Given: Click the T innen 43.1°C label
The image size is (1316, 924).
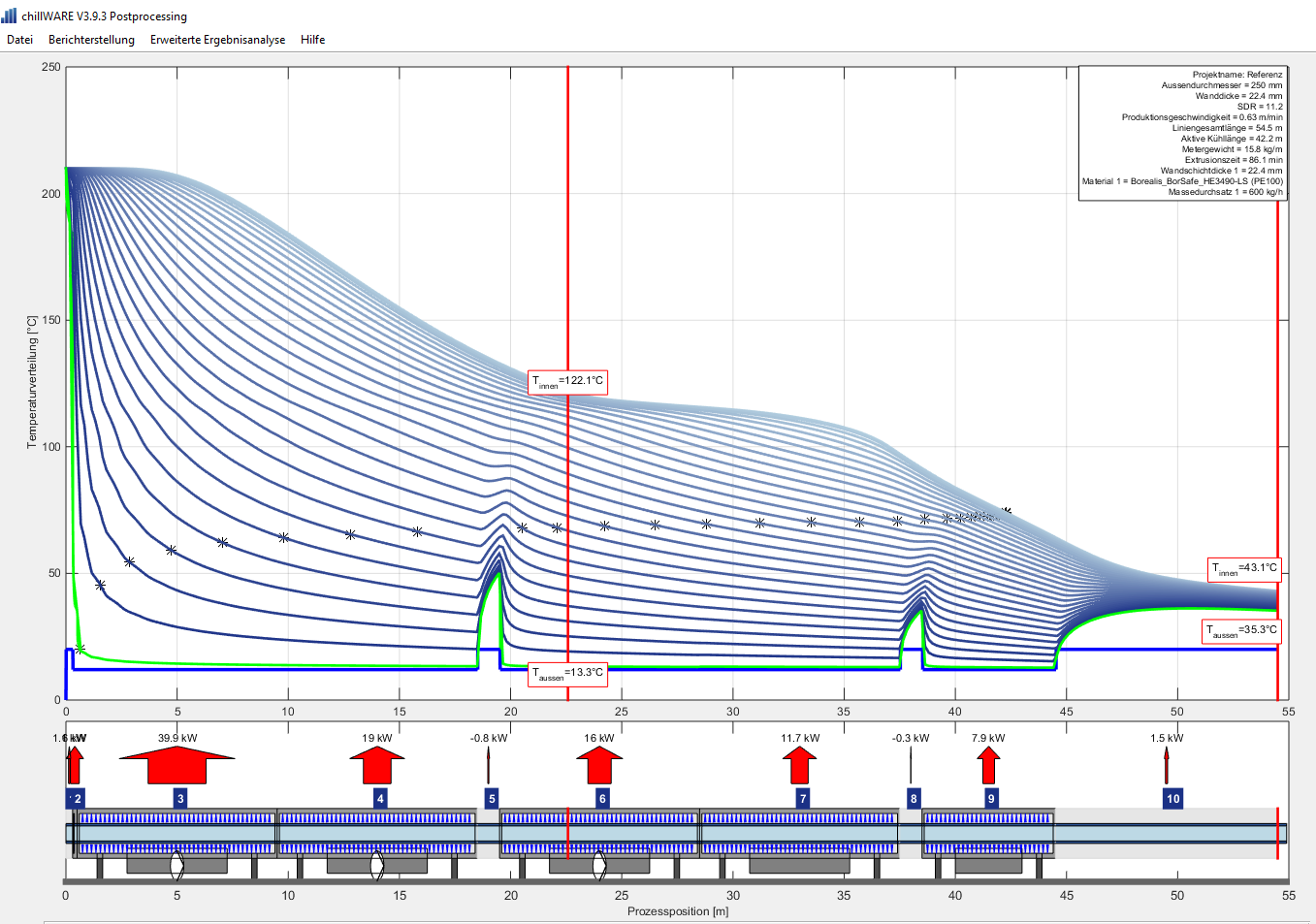Looking at the screenshot, I should [1243, 569].
